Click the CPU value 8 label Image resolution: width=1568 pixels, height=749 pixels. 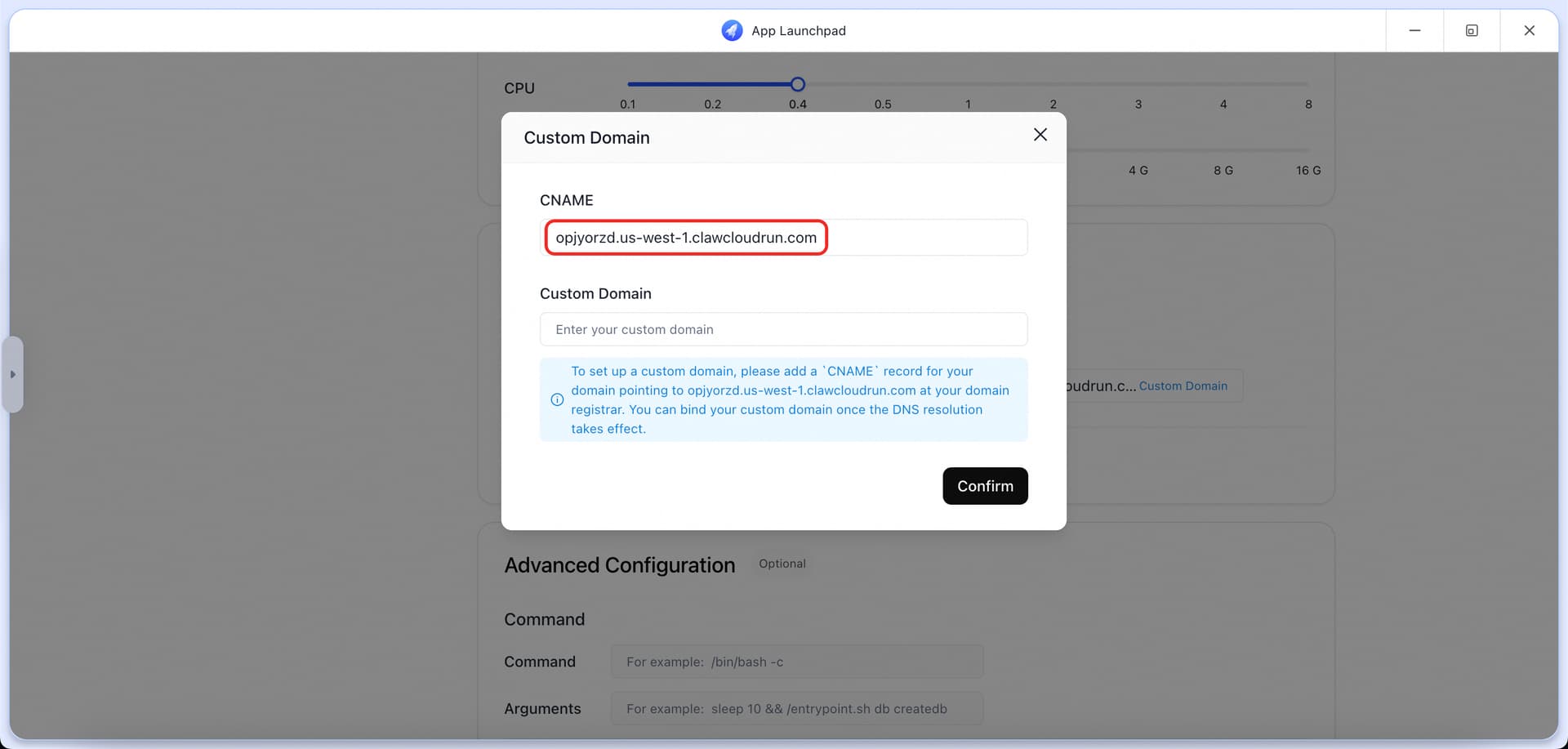click(x=1308, y=105)
